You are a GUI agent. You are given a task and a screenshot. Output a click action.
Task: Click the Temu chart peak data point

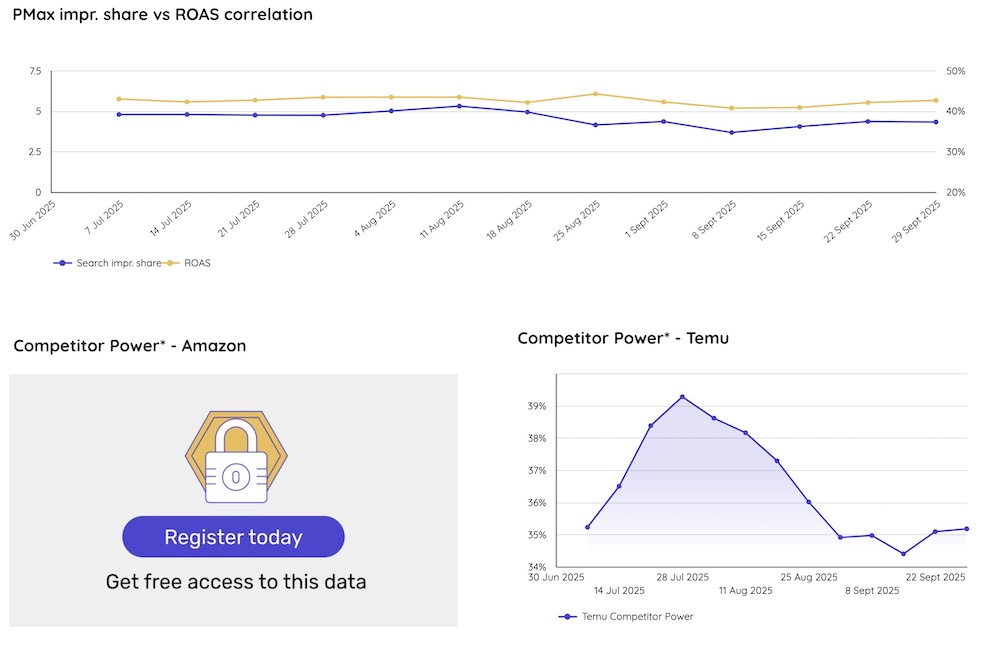(x=682, y=397)
